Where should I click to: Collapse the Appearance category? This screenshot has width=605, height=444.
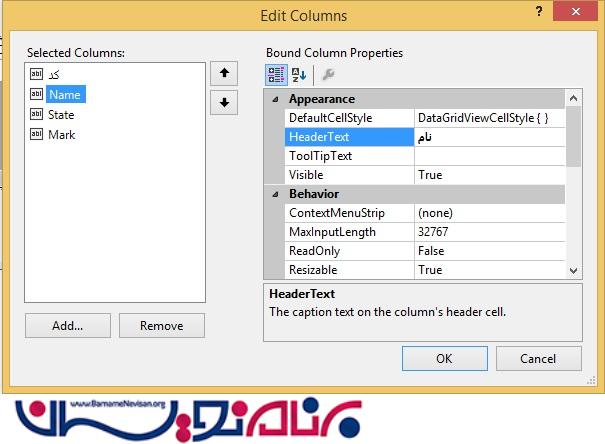[274, 99]
